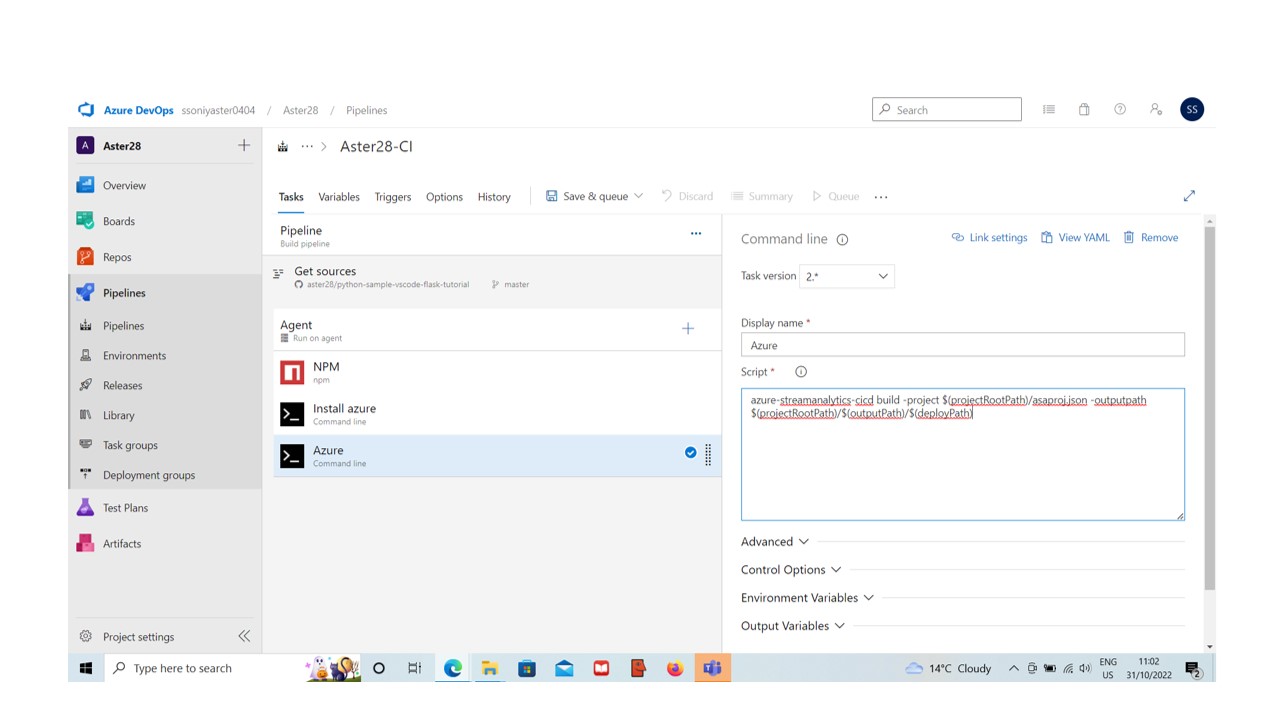The width and height of the screenshot is (1280, 720).
Task: Open Boards in the sidebar
Action: coord(118,221)
